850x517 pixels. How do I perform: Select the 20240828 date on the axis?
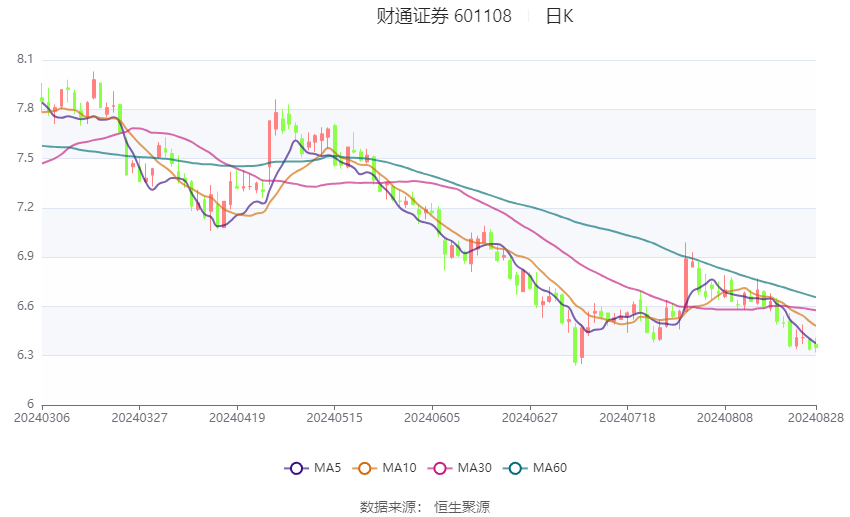click(816, 417)
